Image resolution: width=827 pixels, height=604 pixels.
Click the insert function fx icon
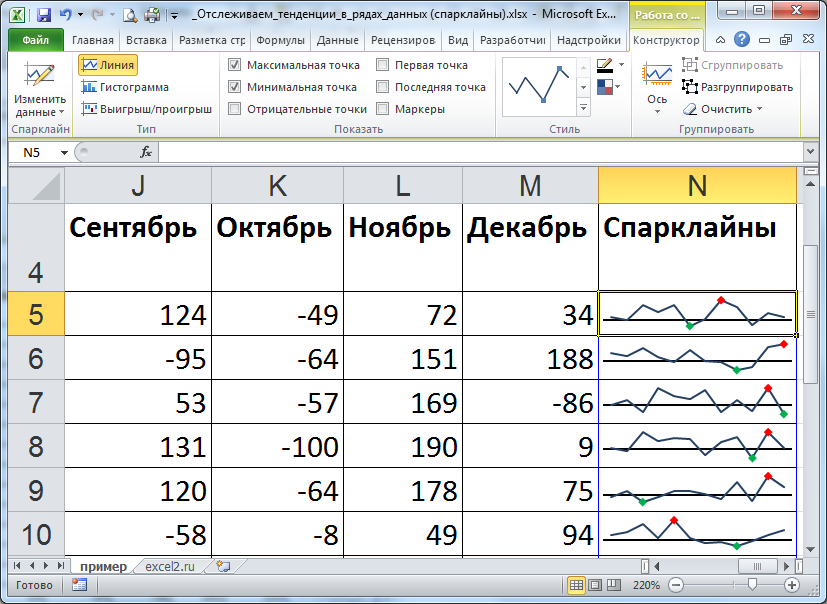(145, 152)
